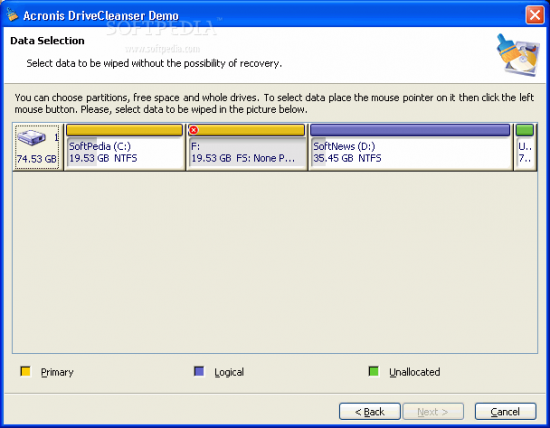
Task: Click the blue bar above SoftNews (D:)
Action: pyautogui.click(x=410, y=130)
